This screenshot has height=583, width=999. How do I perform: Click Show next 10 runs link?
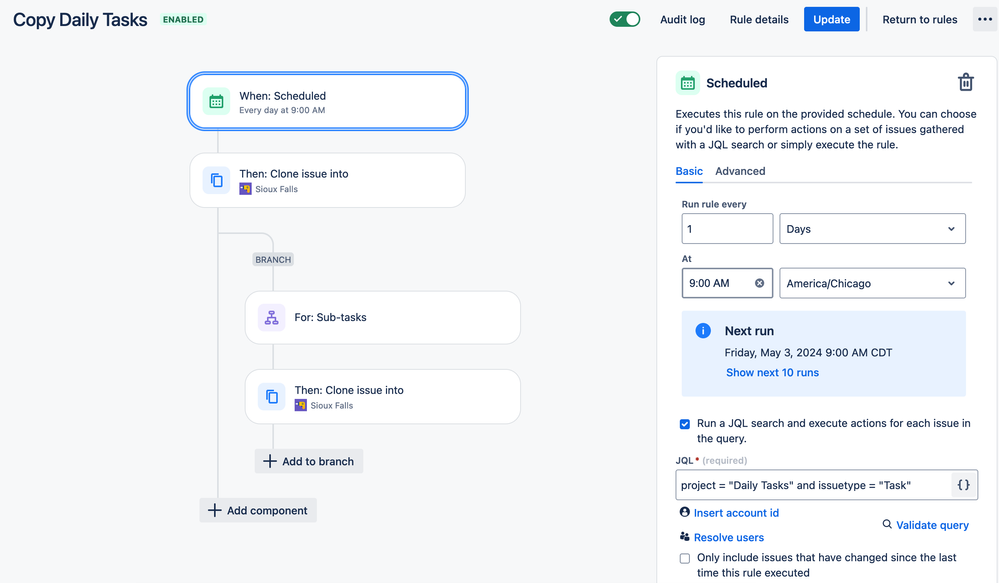772,373
